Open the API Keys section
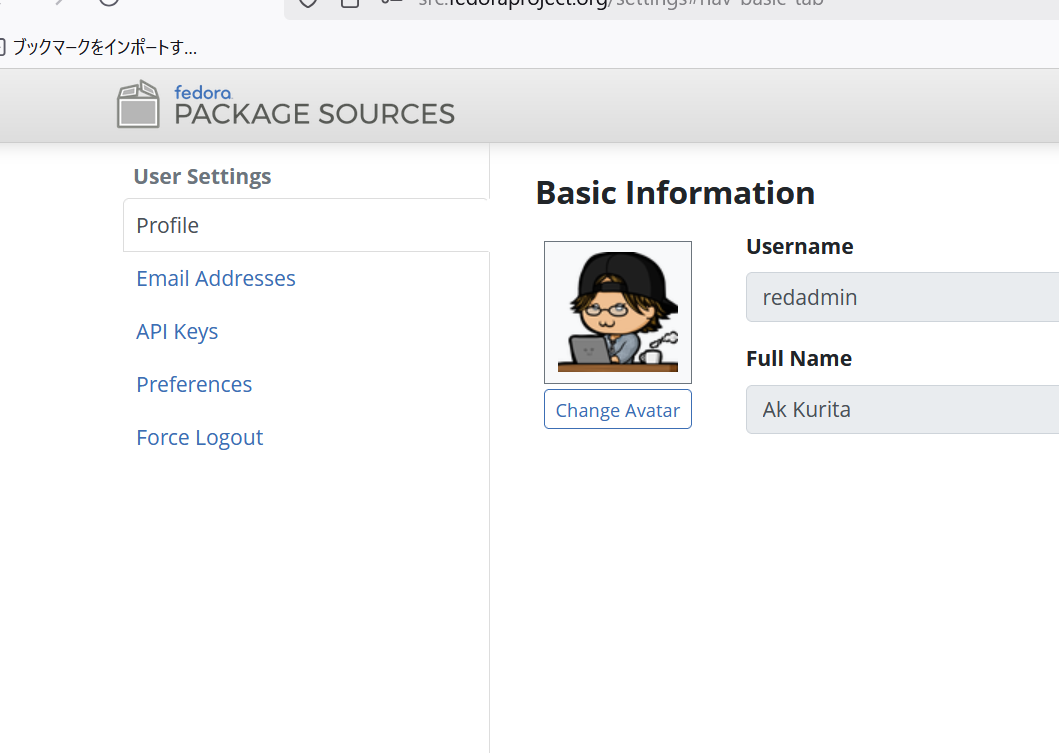The width and height of the screenshot is (1059, 753). click(x=177, y=332)
